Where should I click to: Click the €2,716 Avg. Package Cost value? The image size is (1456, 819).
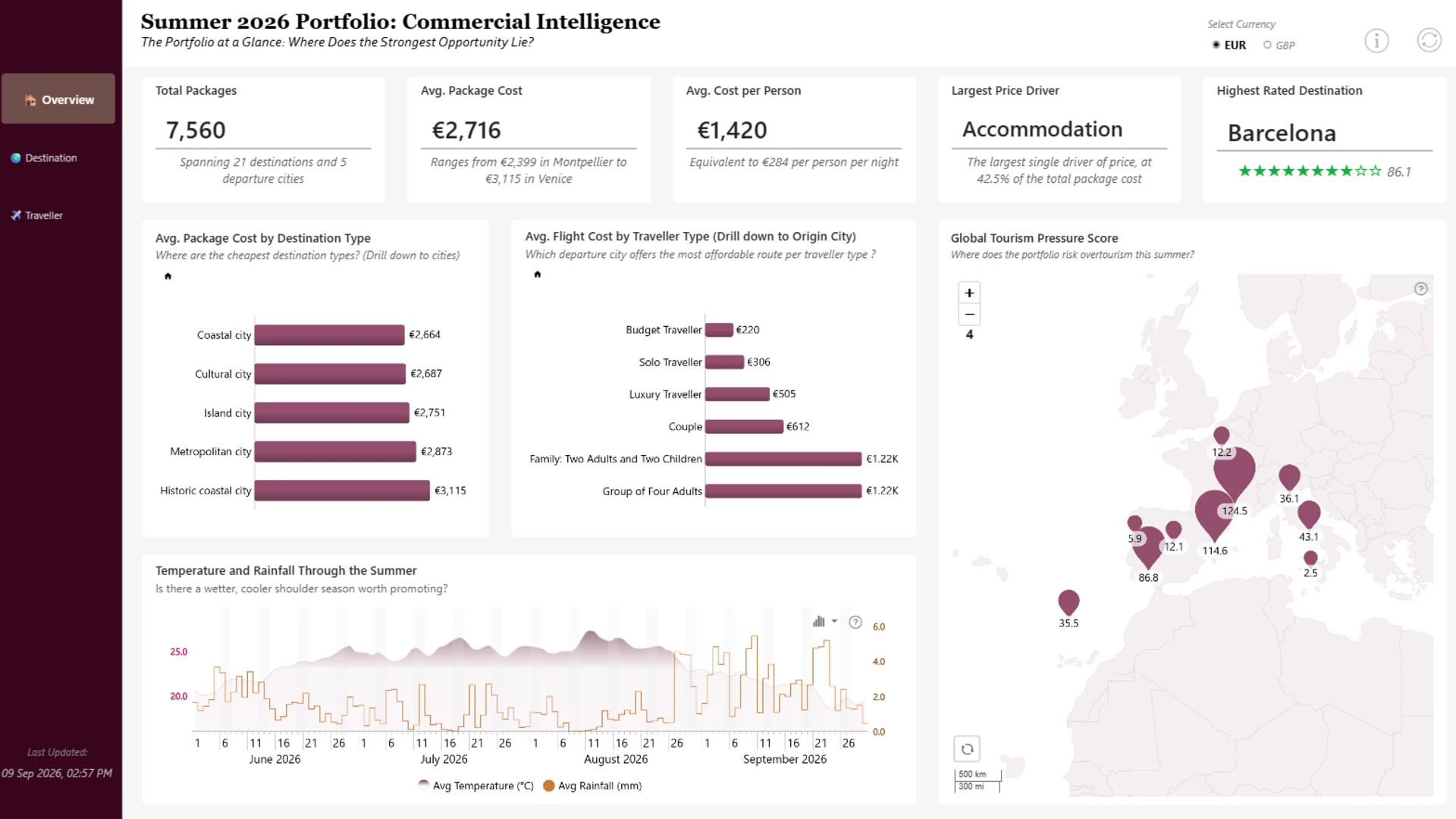(466, 130)
